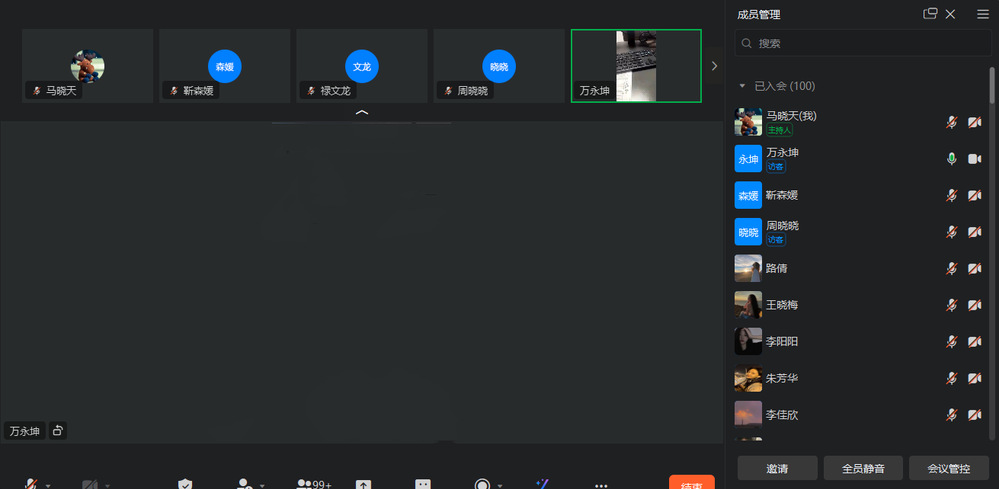Unmute 路倩's microphone in member list
The height and width of the screenshot is (489, 999).
click(x=952, y=268)
